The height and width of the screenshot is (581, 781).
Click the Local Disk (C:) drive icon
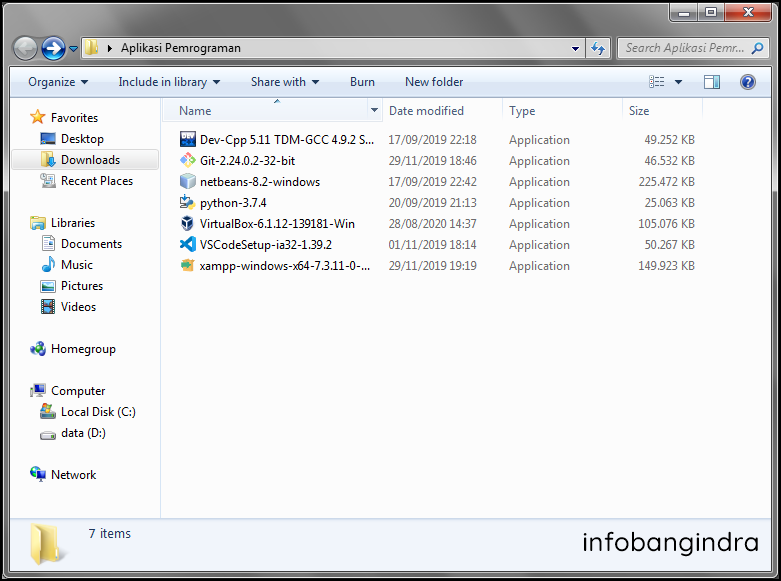coord(48,412)
